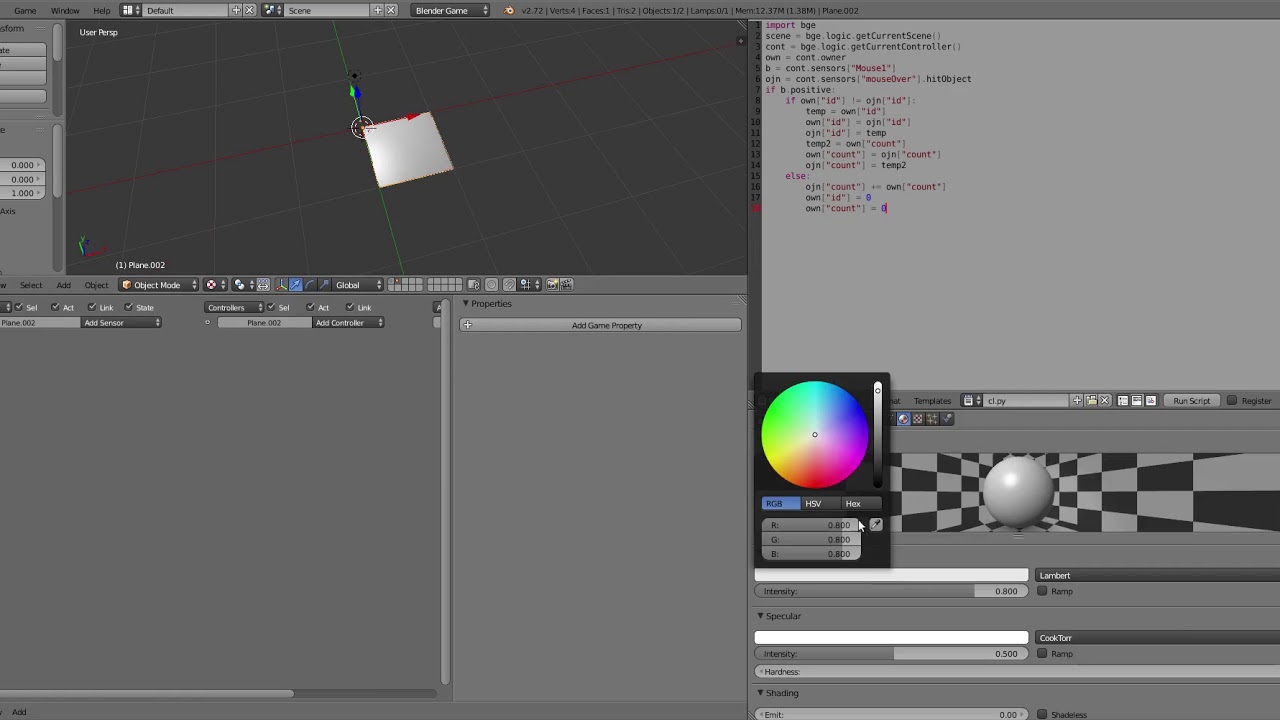Select the scale manipulator icon
Screen dimensions: 1280x720
click(x=323, y=285)
